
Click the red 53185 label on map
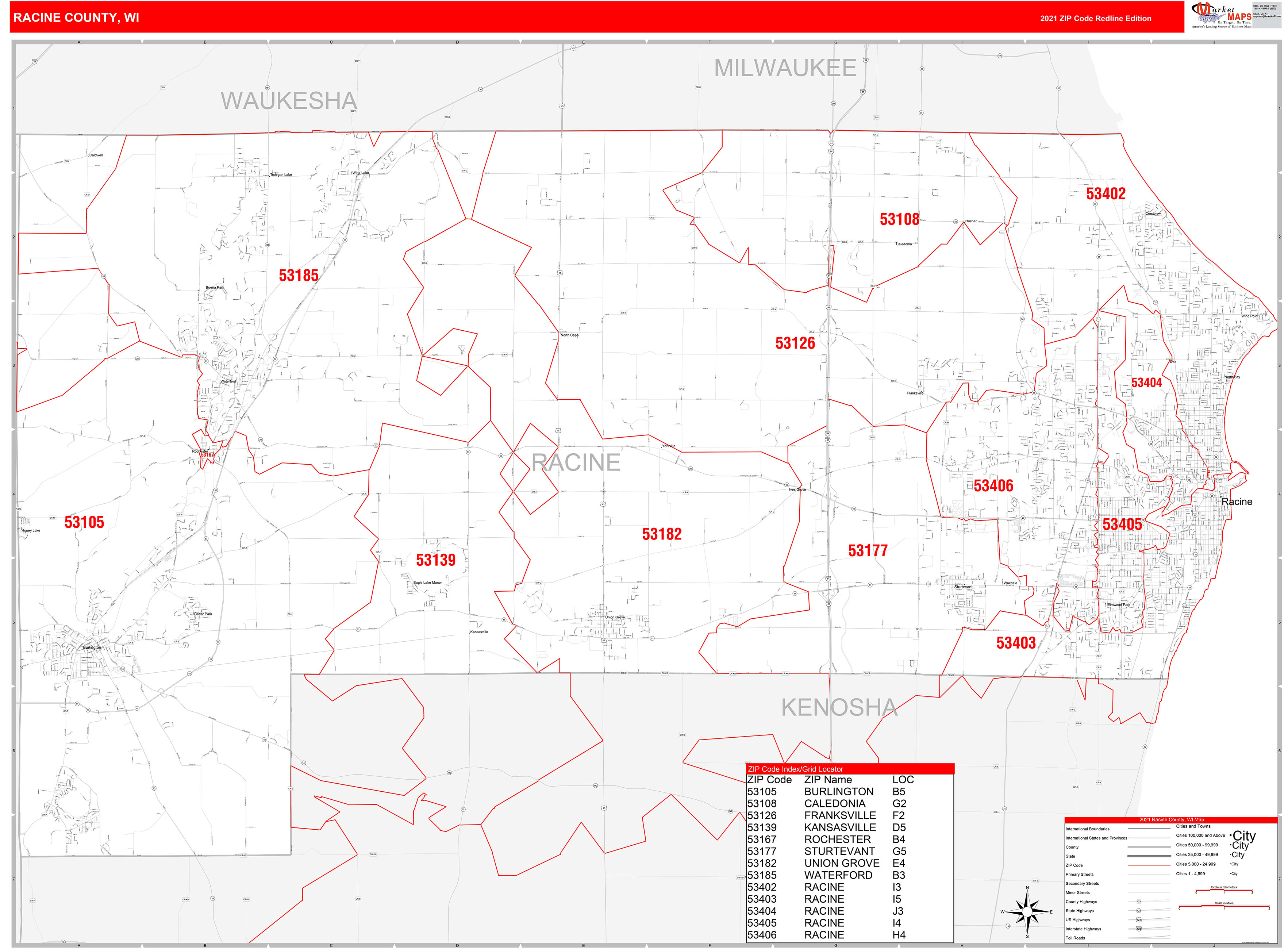point(299,275)
